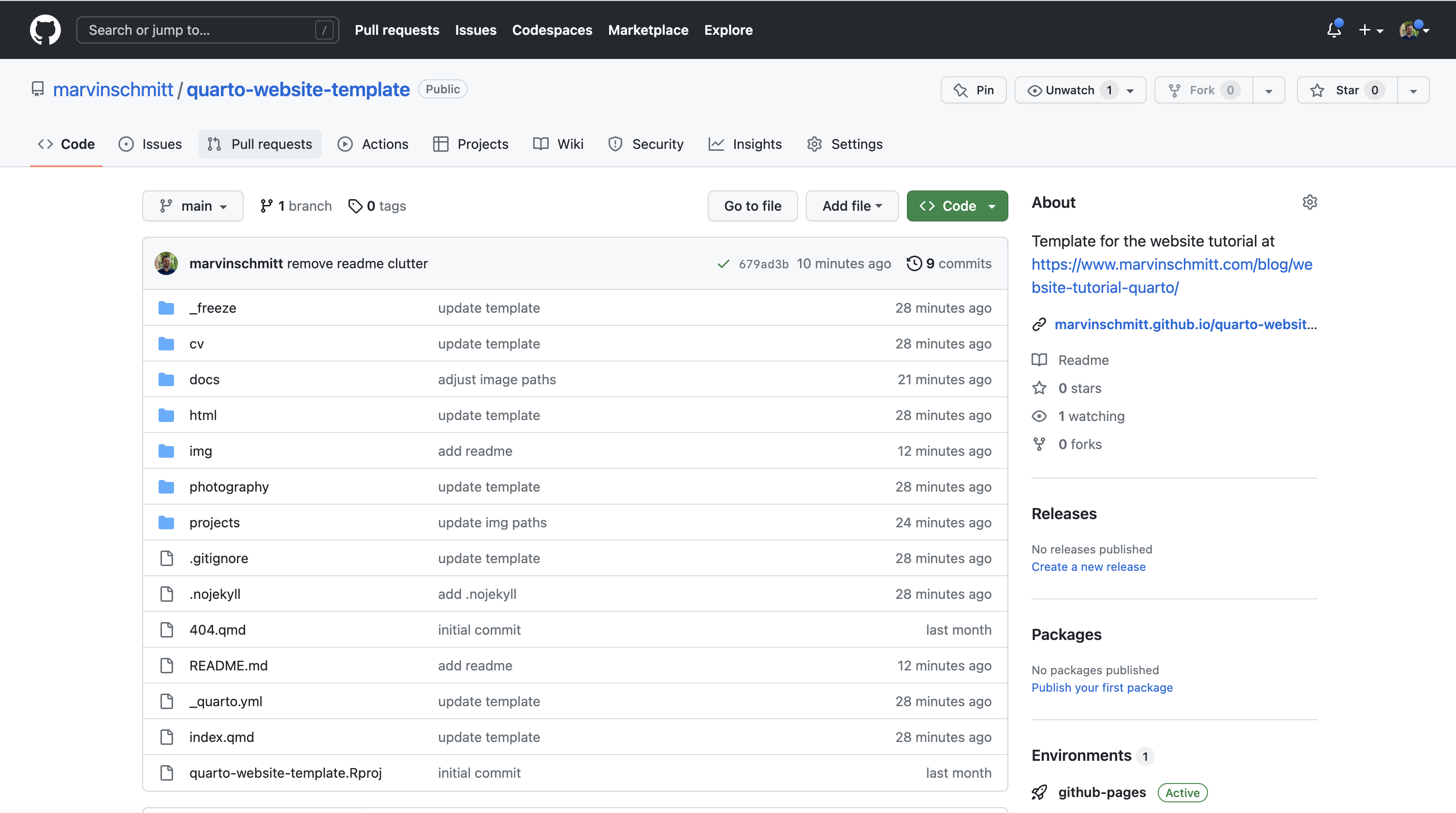Click the commit author avatar
The width and height of the screenshot is (1456, 813).
click(x=166, y=263)
